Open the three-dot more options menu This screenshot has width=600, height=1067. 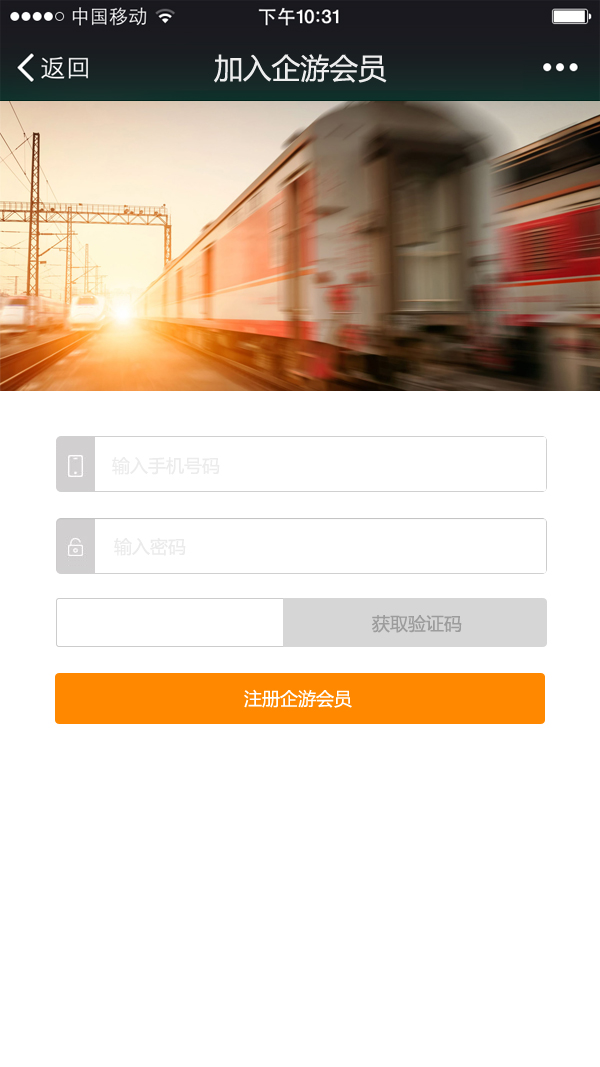(560, 67)
